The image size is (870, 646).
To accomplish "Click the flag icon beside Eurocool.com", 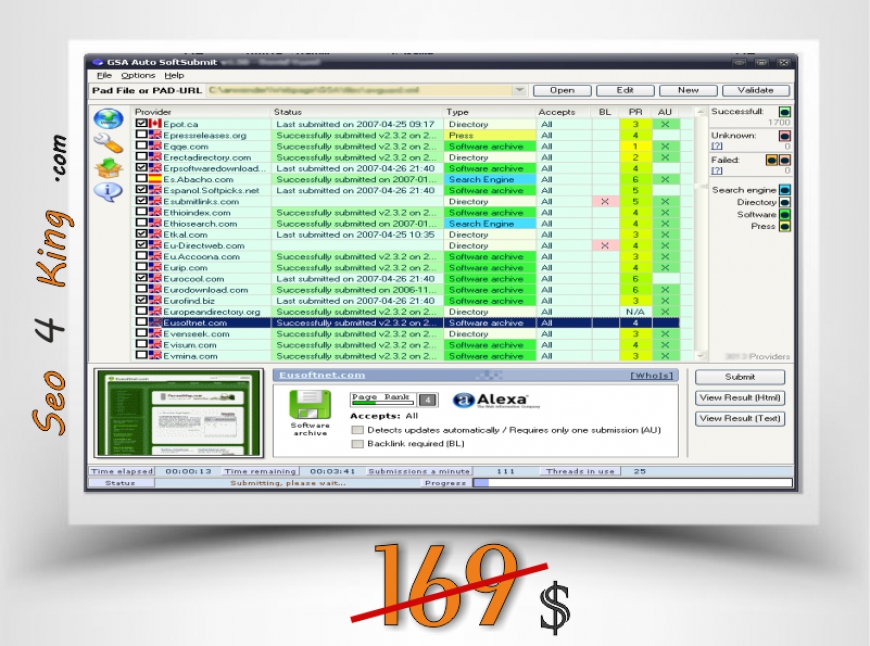I will pyautogui.click(x=155, y=279).
